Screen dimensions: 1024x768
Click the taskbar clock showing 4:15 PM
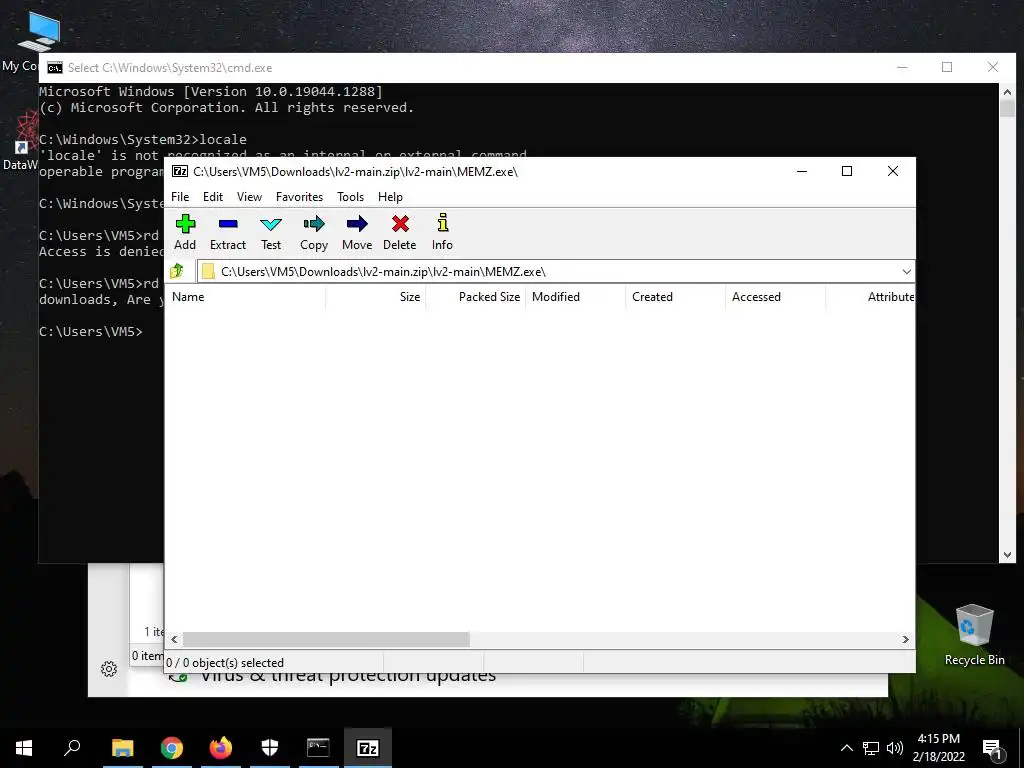[x=938, y=748]
